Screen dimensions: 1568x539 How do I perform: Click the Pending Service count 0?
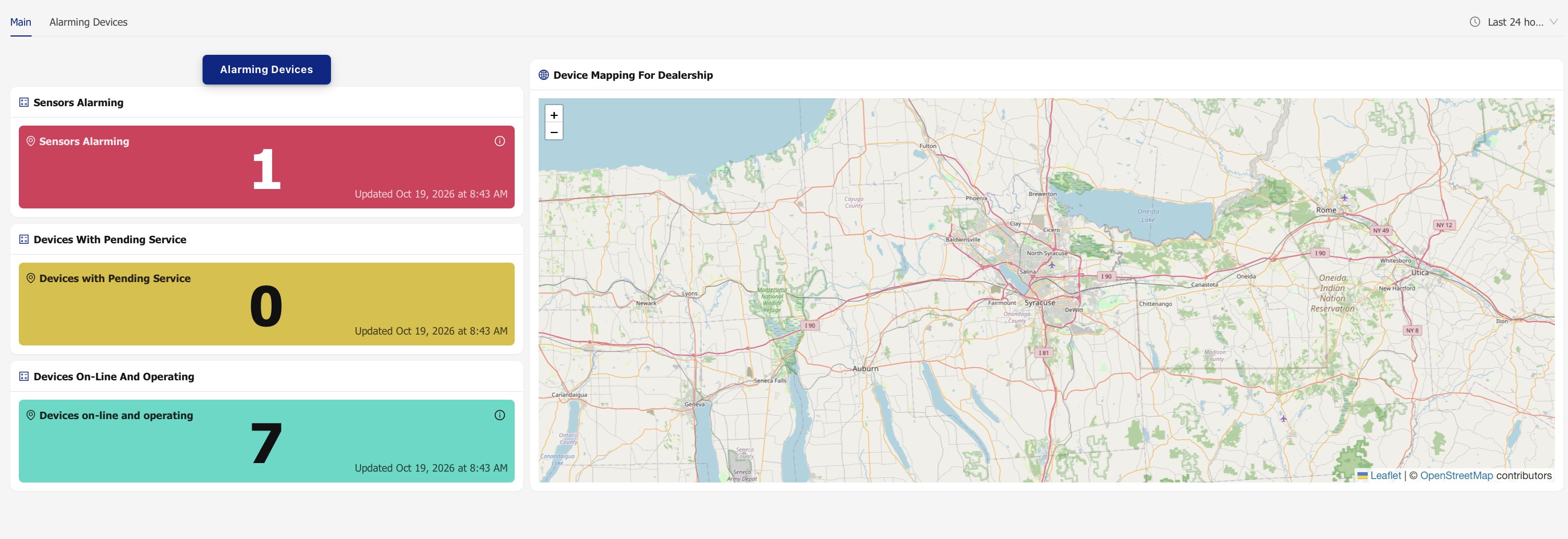(266, 307)
